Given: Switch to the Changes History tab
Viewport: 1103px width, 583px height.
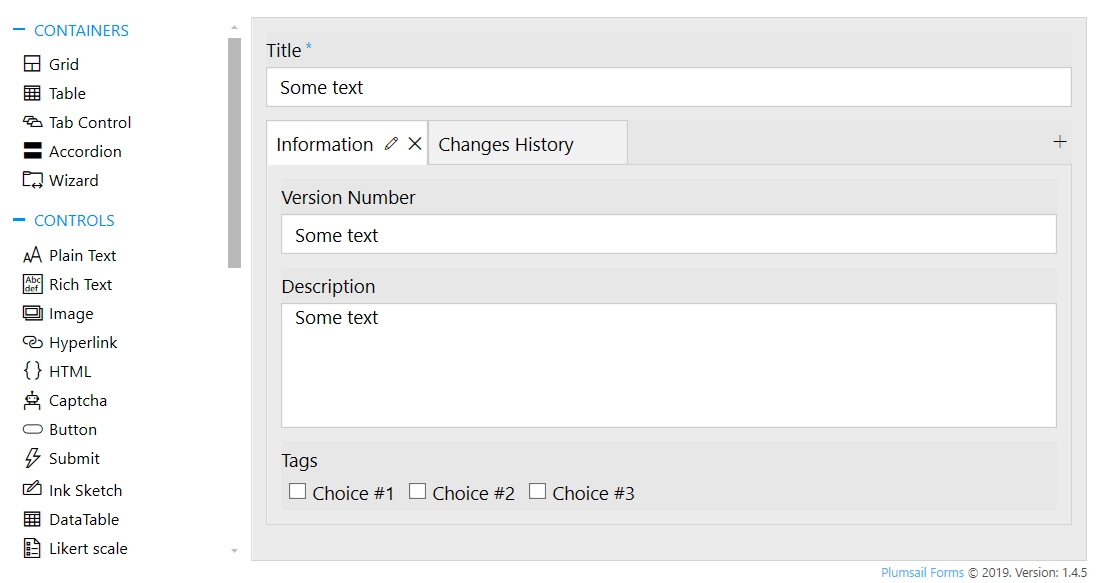Looking at the screenshot, I should (506, 143).
